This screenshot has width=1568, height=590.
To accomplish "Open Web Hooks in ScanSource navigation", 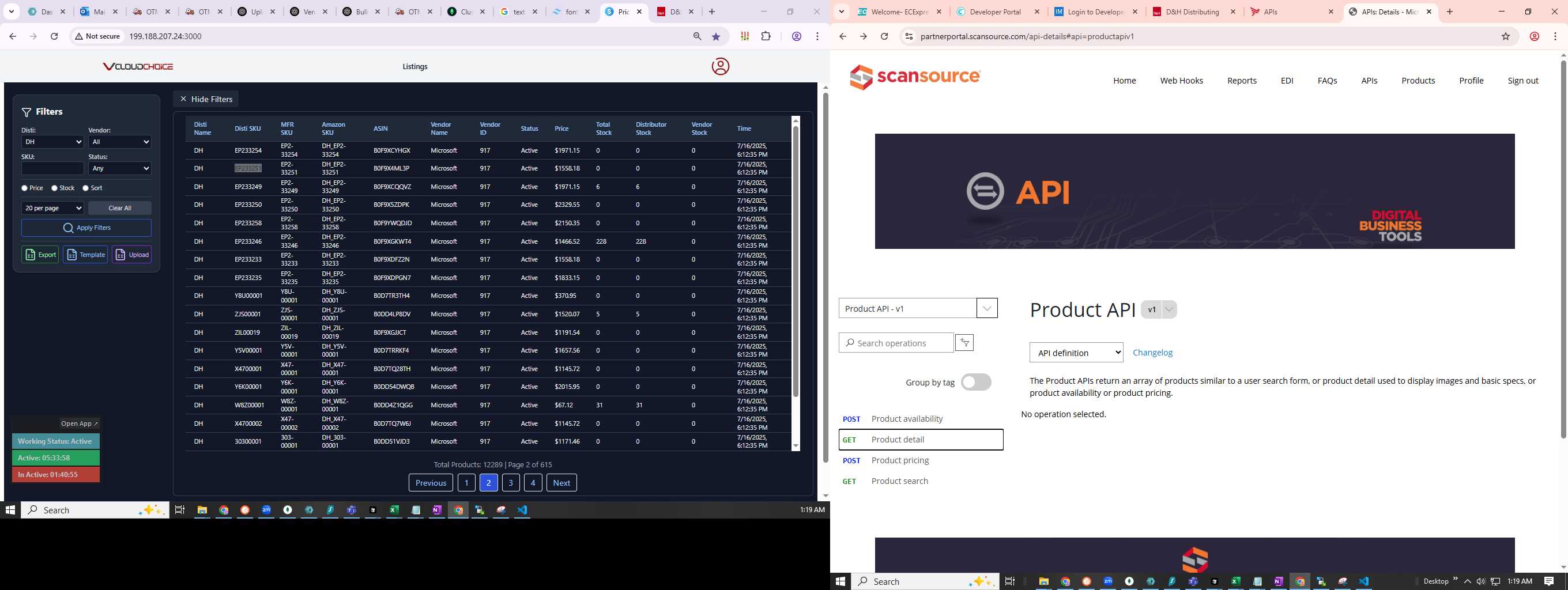I will pyautogui.click(x=1182, y=80).
